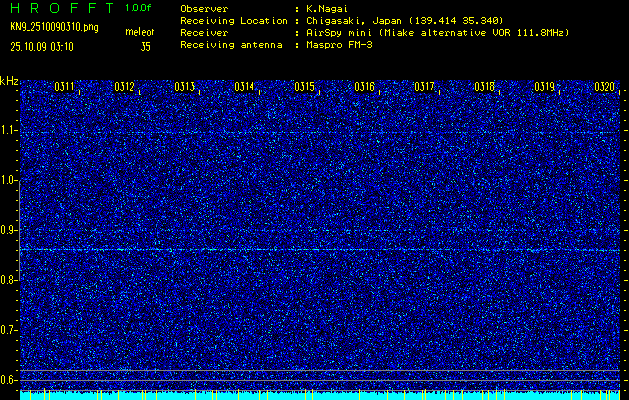
Task: Click the 0.6 frequency axis label
Action: (x=9, y=380)
